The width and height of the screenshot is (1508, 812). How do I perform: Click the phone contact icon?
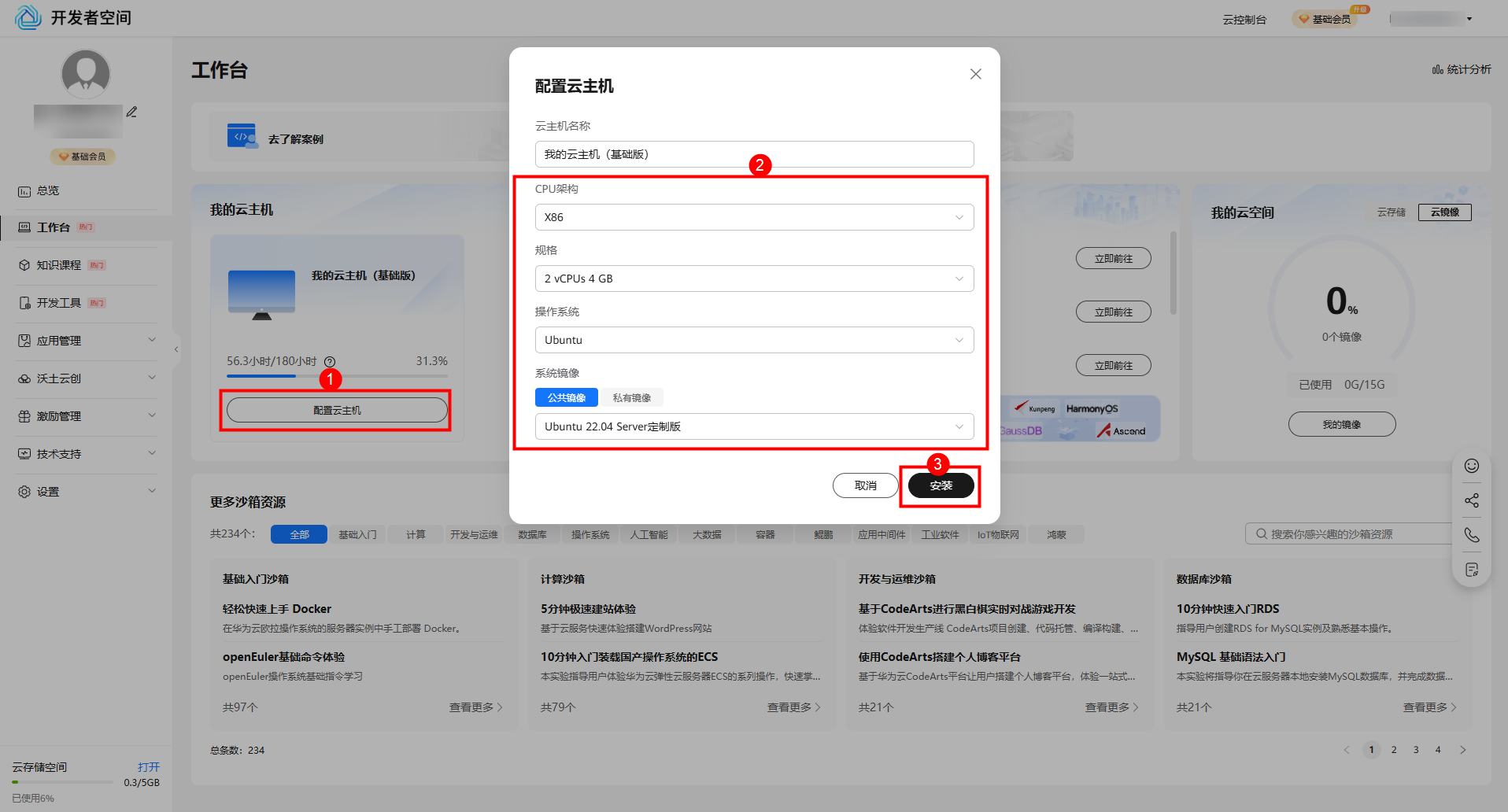1472,535
